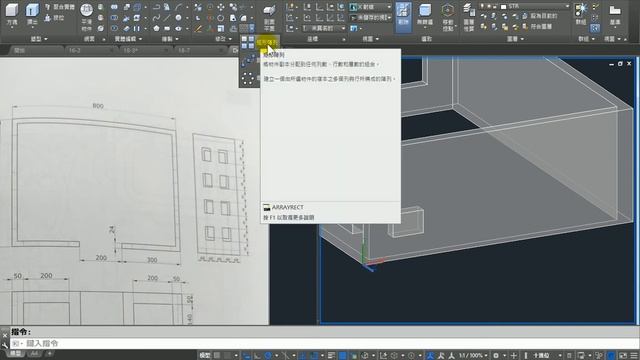
Task: Toggle grid display in status bar
Action: 218,356
